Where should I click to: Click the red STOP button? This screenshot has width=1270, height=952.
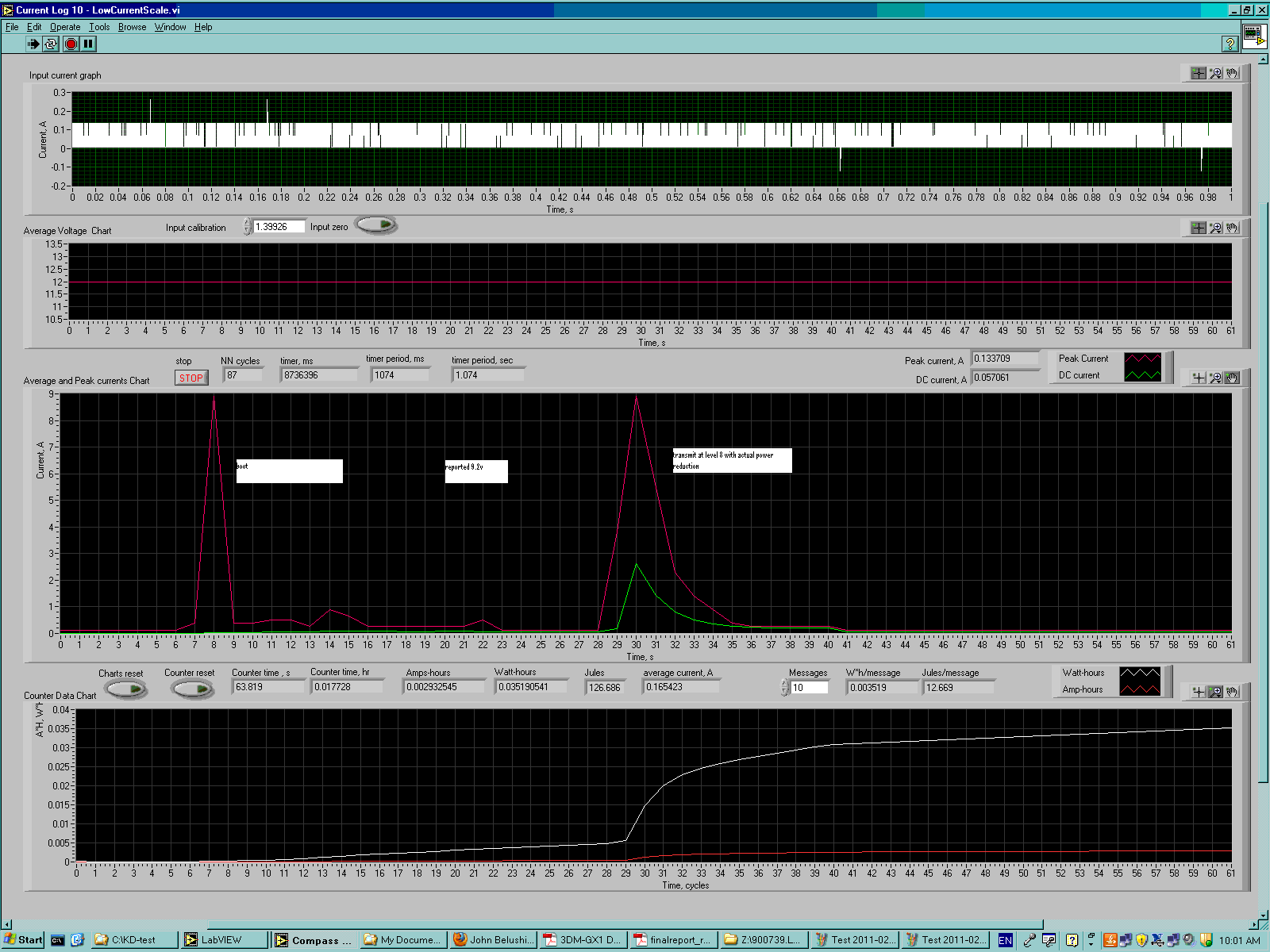point(191,378)
